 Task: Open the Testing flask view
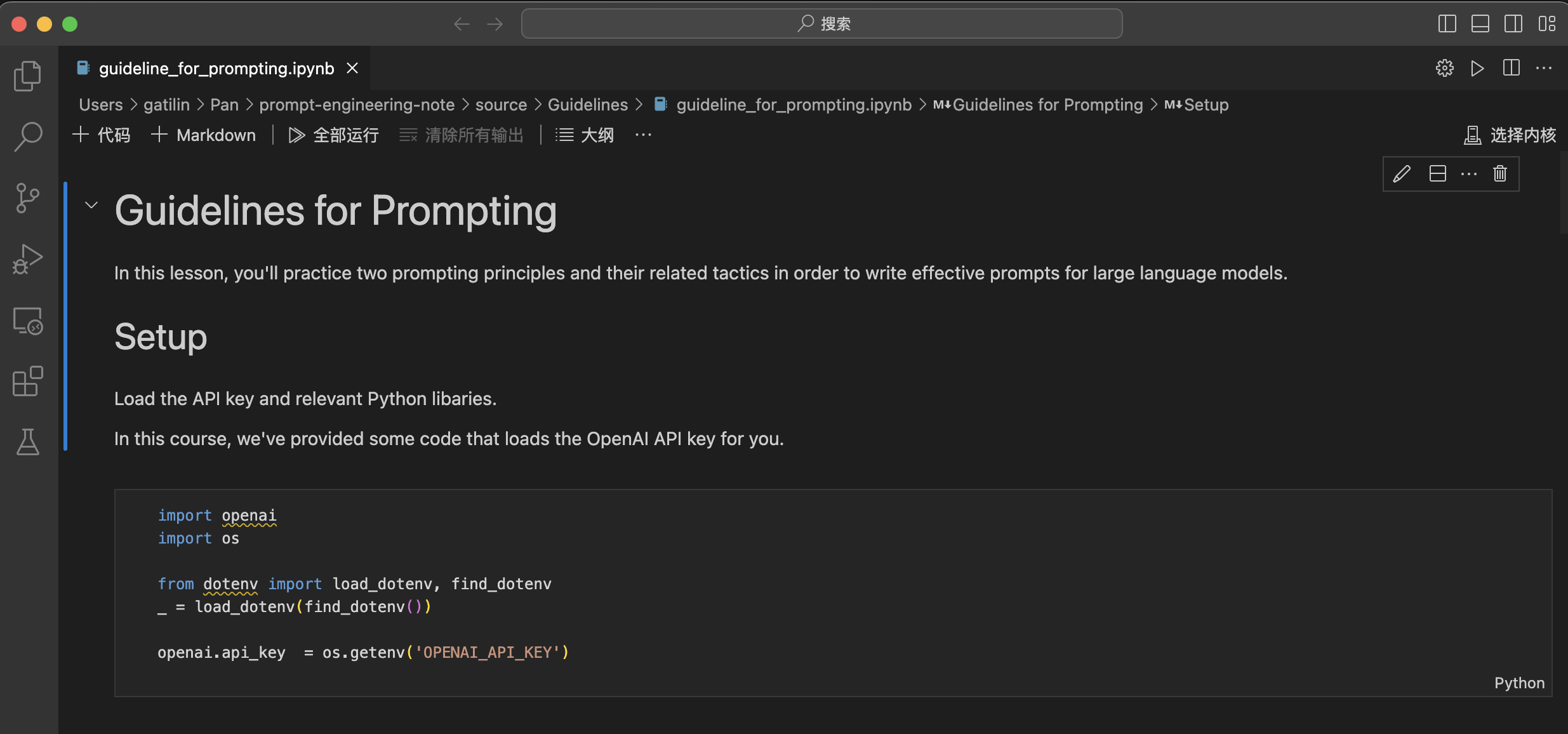[x=28, y=442]
